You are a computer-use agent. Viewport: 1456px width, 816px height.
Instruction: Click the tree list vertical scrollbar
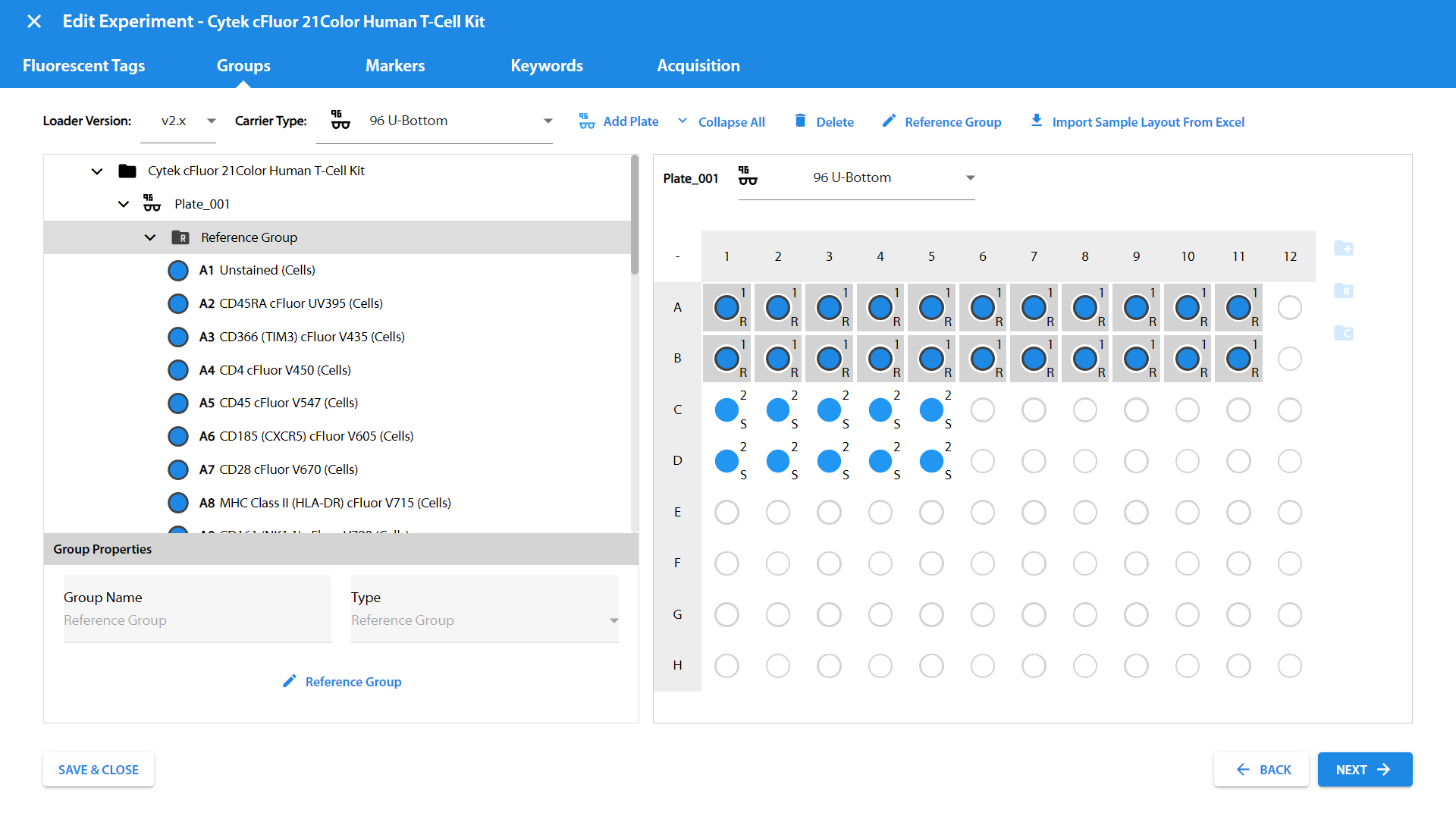click(x=635, y=215)
